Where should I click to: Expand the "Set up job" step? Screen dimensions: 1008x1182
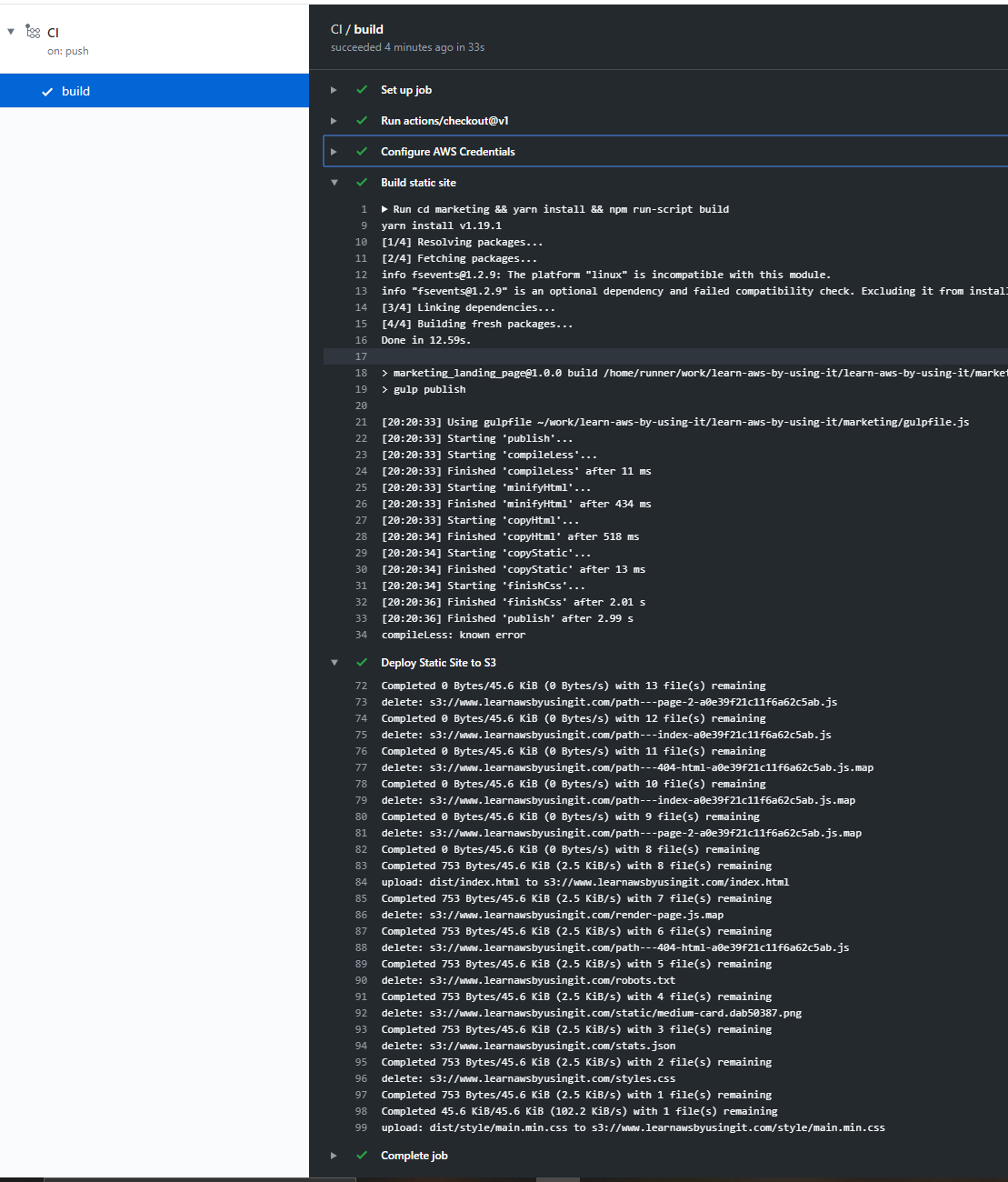click(x=333, y=90)
